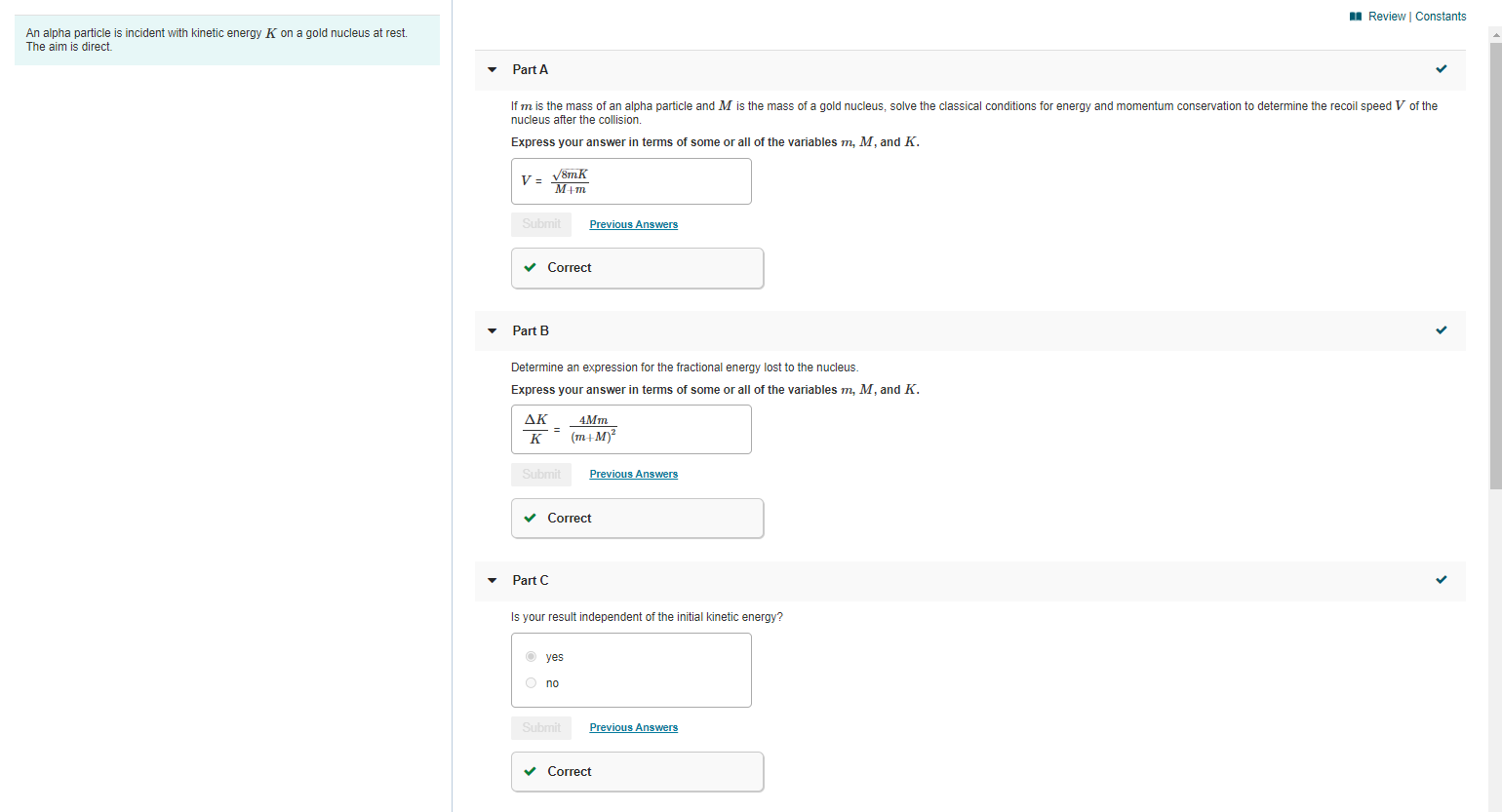
Task: Click the Review bookmark icon at top right
Action: [1355, 16]
